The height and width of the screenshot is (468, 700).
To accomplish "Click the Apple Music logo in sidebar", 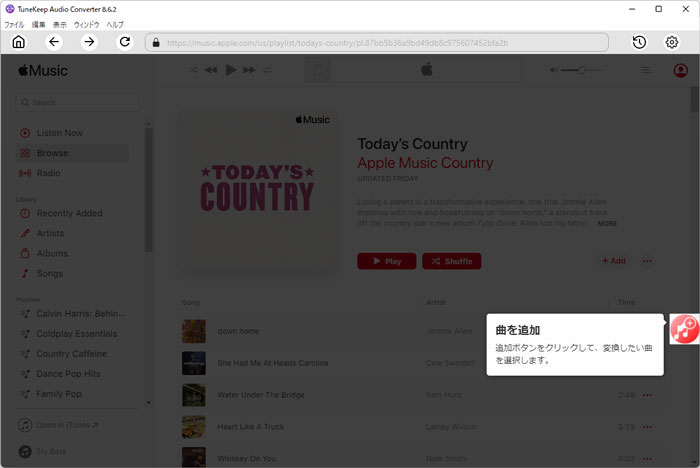I will pyautogui.click(x=43, y=71).
